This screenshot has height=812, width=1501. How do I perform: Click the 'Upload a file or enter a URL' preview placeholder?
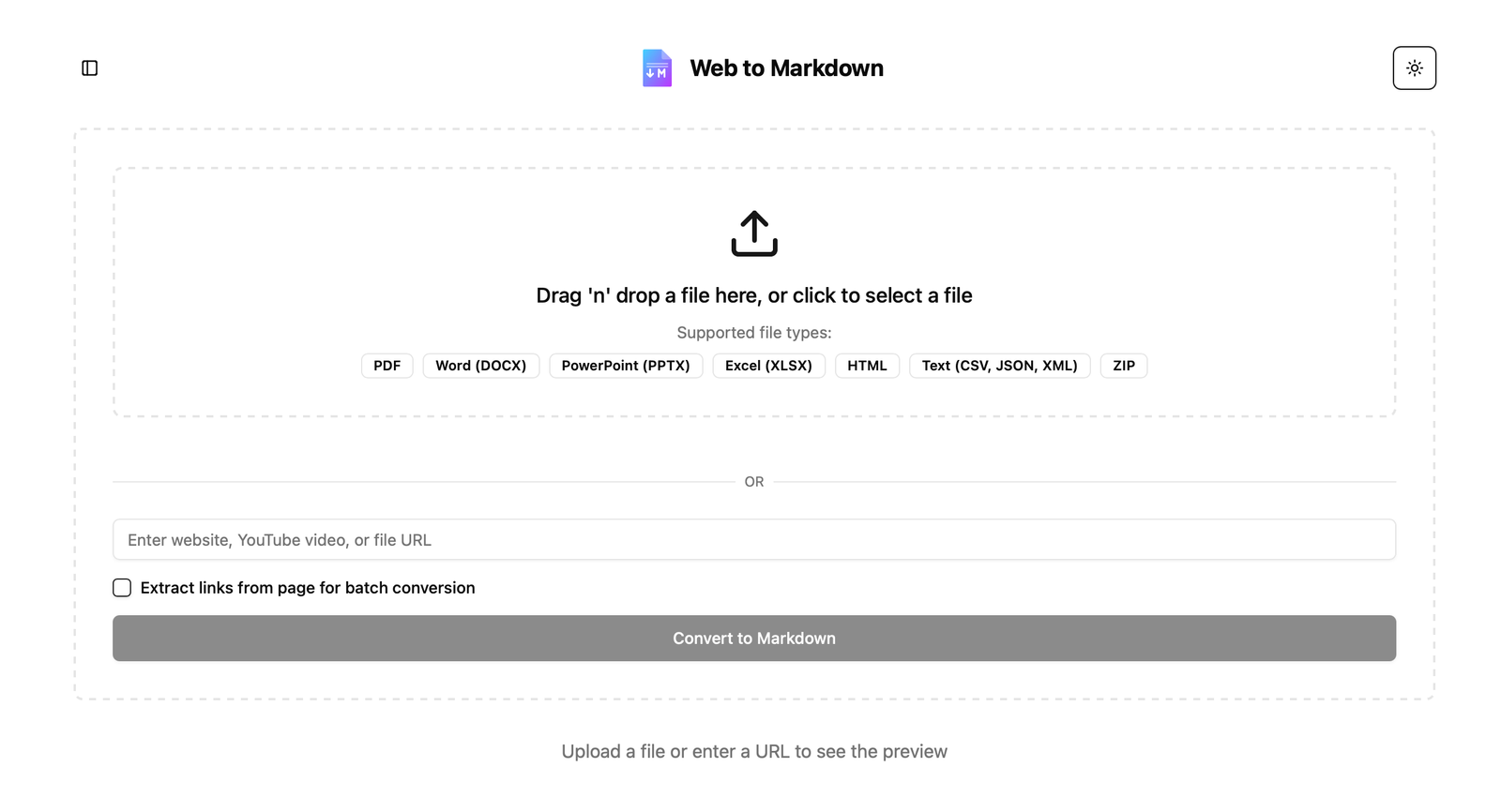(x=754, y=751)
